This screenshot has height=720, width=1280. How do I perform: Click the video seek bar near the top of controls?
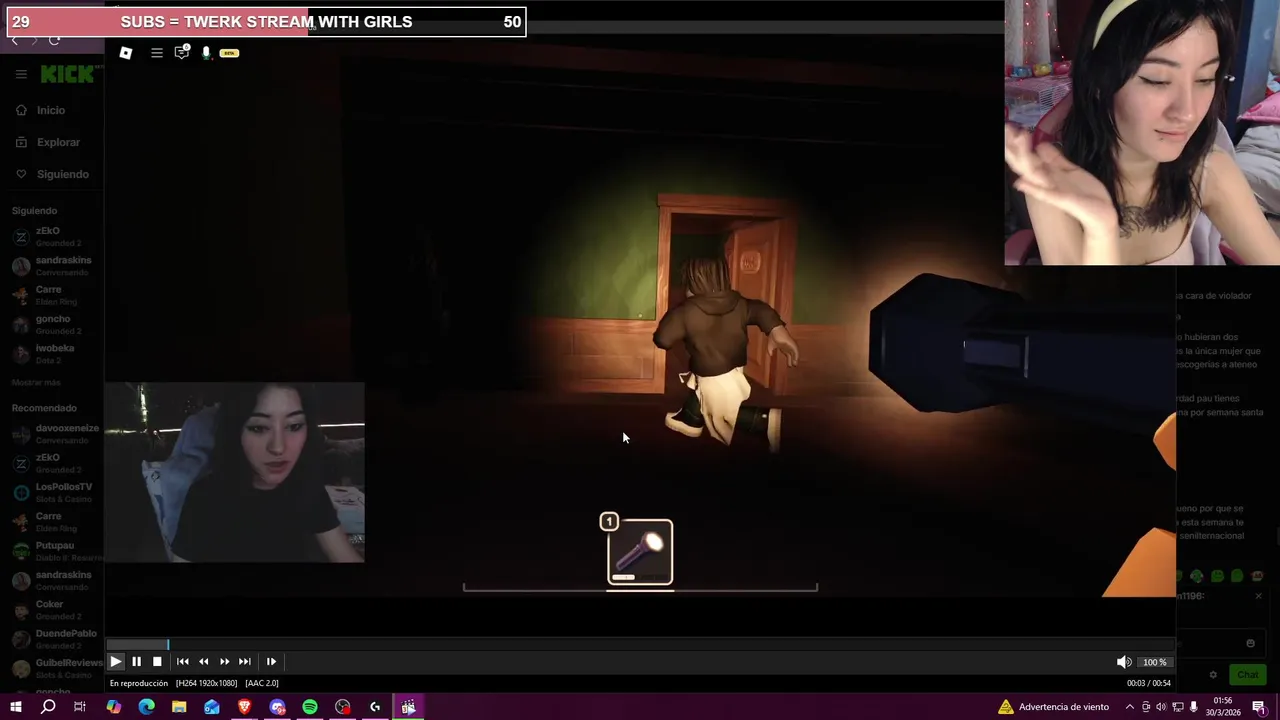pyautogui.click(x=640, y=644)
